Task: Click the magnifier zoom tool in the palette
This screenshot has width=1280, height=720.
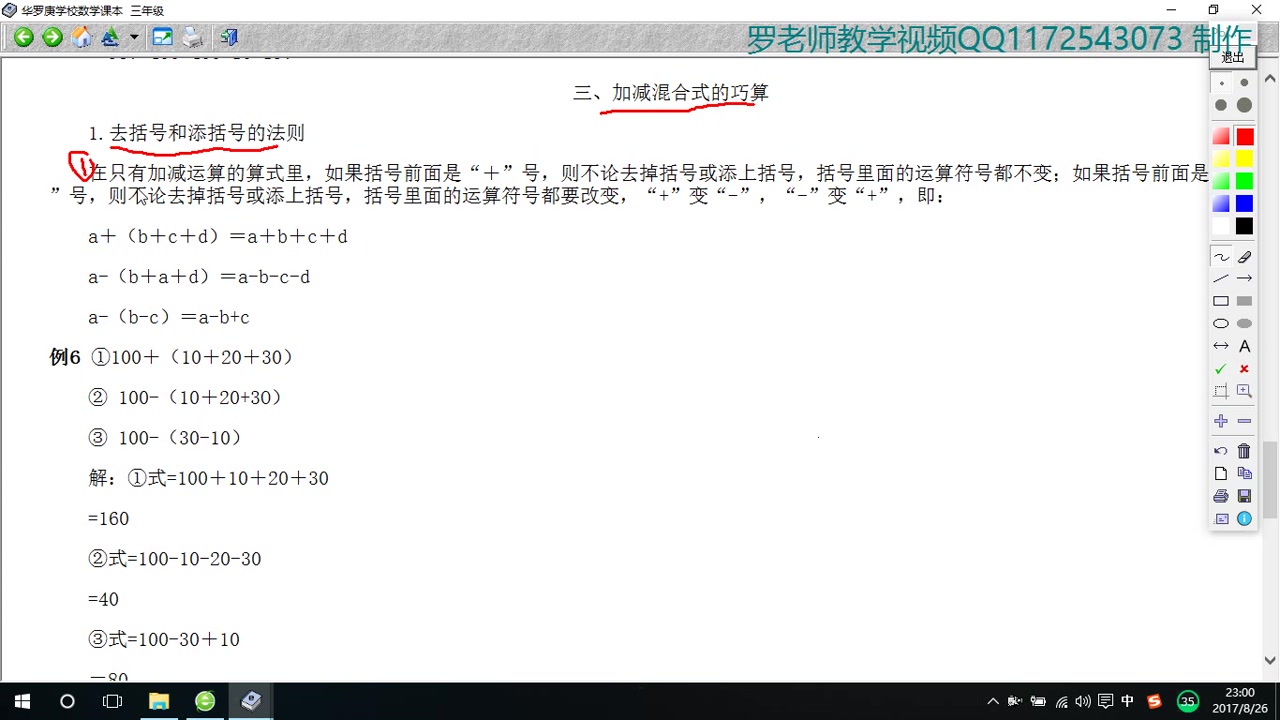Action: 1244,391
